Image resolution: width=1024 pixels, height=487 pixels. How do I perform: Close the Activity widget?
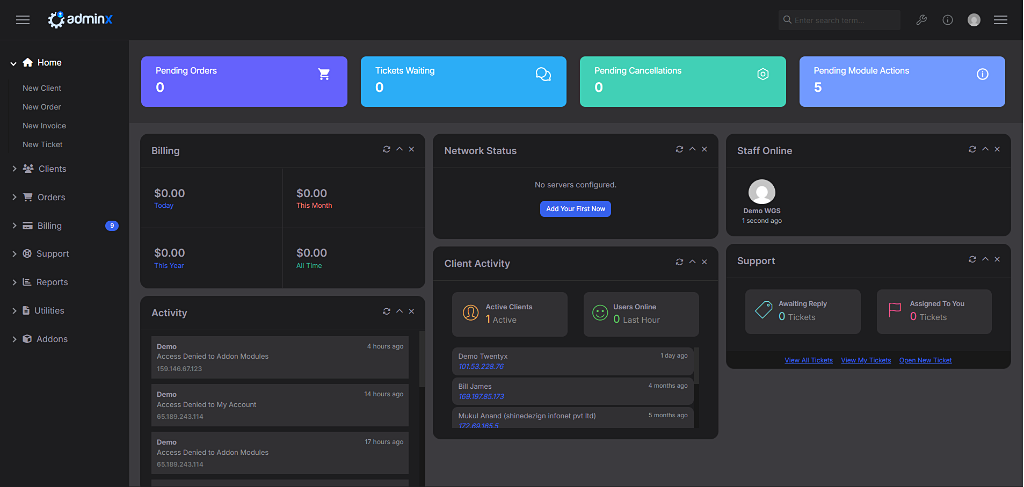(411, 311)
